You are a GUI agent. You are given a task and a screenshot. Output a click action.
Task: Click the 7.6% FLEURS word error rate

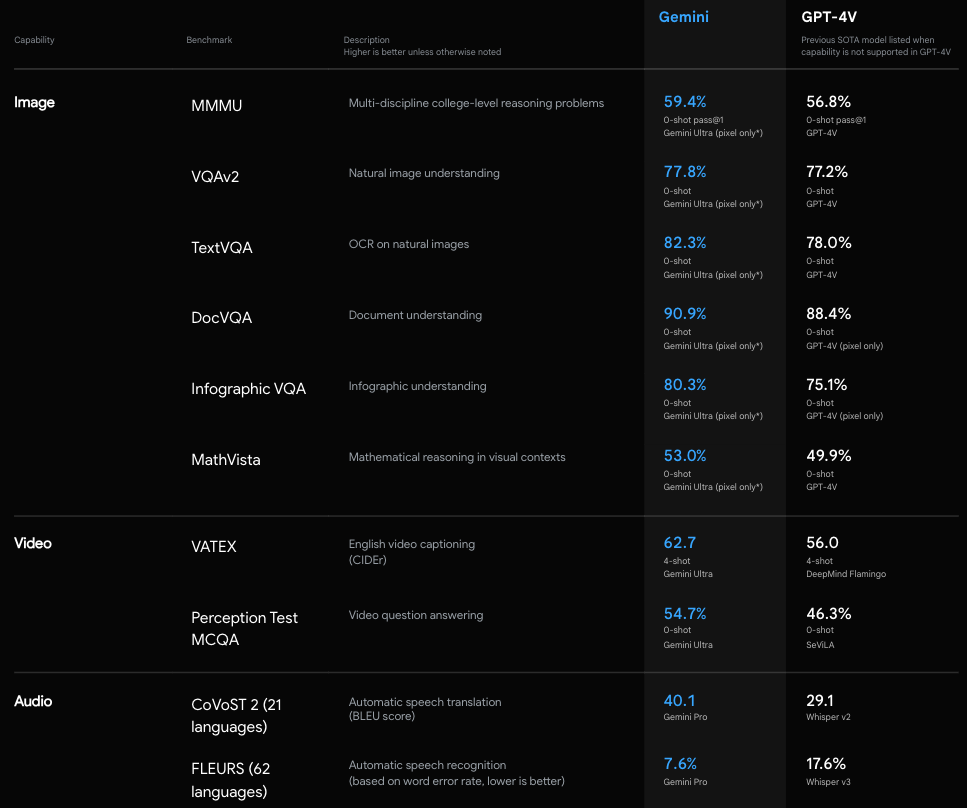tap(680, 763)
